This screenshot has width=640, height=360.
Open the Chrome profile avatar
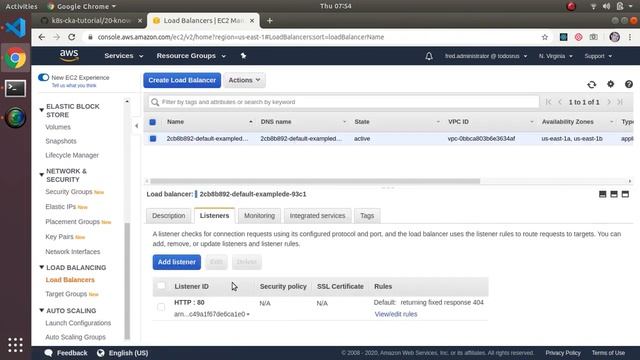614,37
